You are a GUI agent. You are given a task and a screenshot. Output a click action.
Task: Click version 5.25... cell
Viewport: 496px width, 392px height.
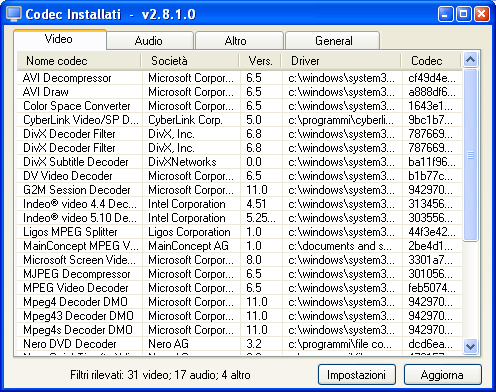[x=261, y=218]
